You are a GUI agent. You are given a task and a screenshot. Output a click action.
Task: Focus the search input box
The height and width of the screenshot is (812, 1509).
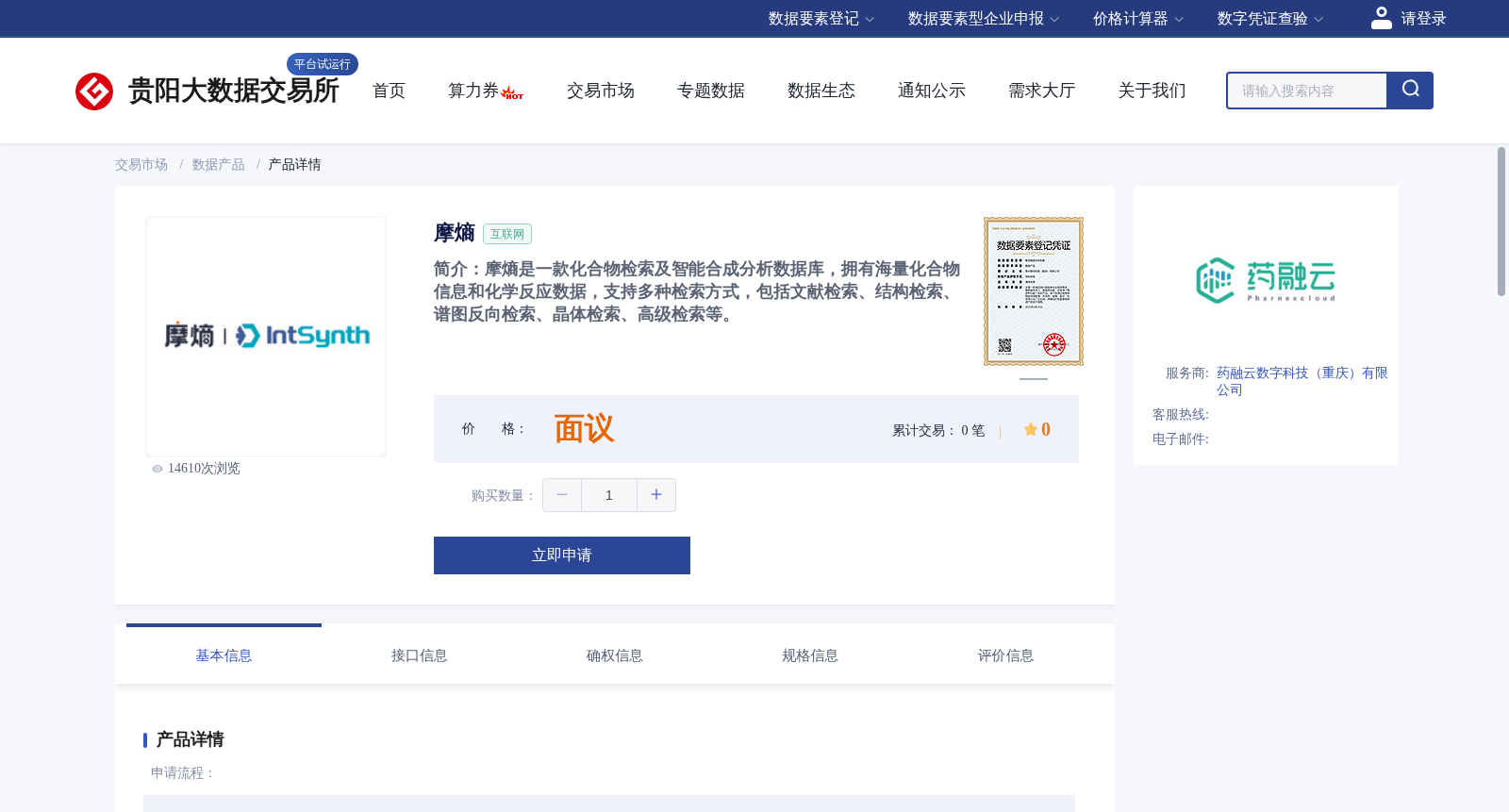coord(1307,91)
